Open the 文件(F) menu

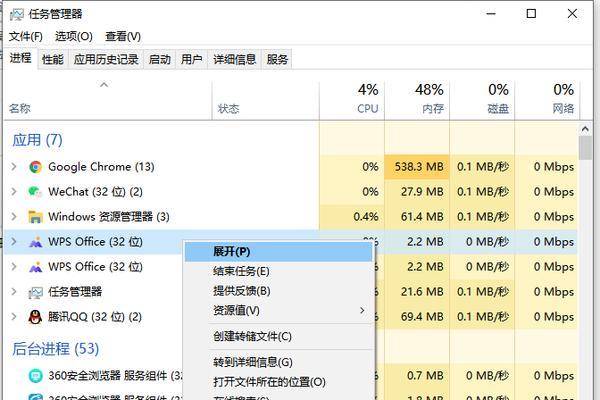pos(26,37)
